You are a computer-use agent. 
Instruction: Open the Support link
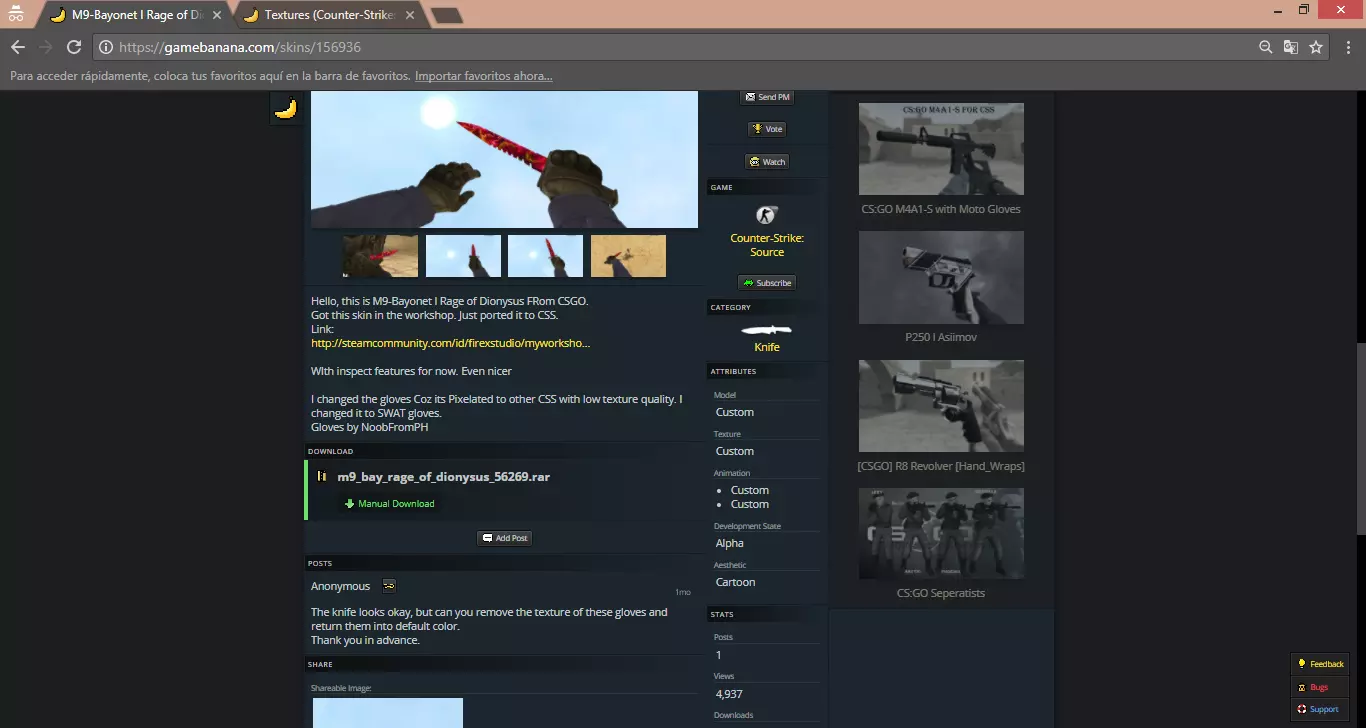(x=1320, y=709)
